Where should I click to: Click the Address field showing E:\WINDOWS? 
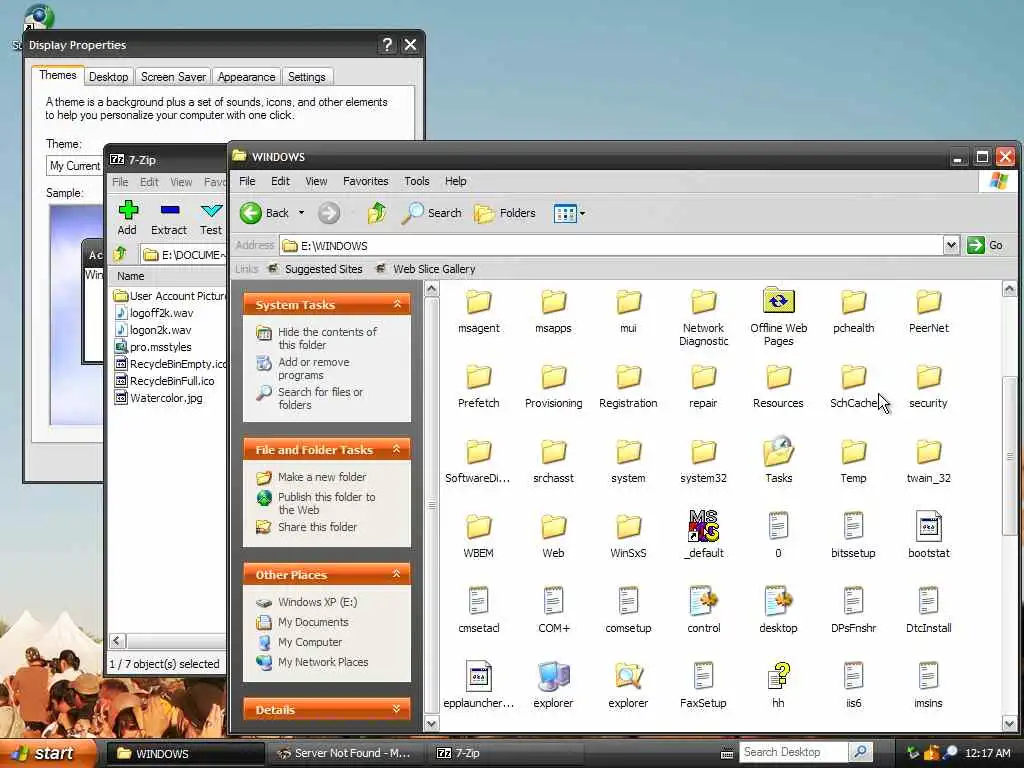point(612,246)
